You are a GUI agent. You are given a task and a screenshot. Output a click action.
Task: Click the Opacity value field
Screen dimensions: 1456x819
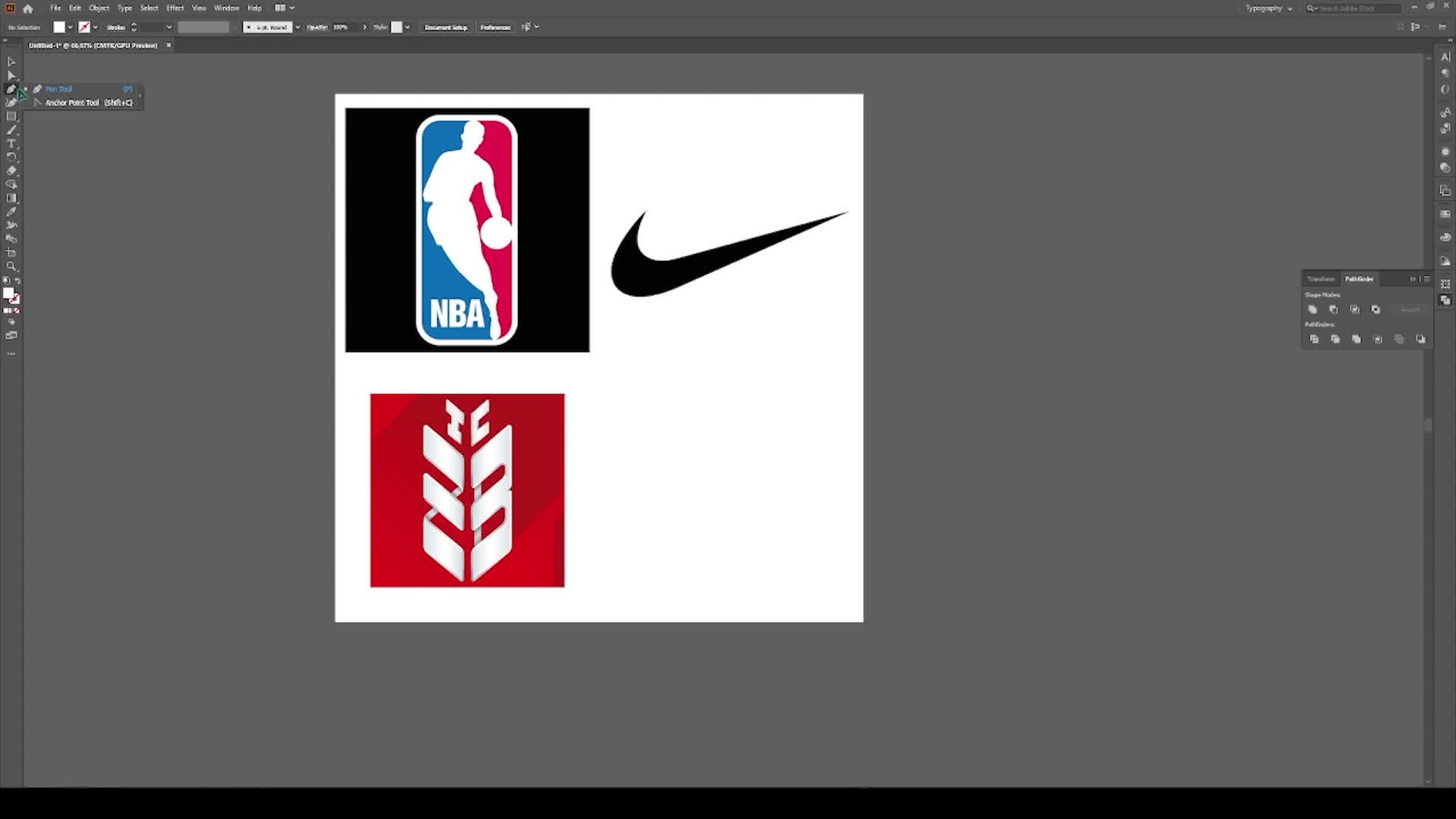345,27
